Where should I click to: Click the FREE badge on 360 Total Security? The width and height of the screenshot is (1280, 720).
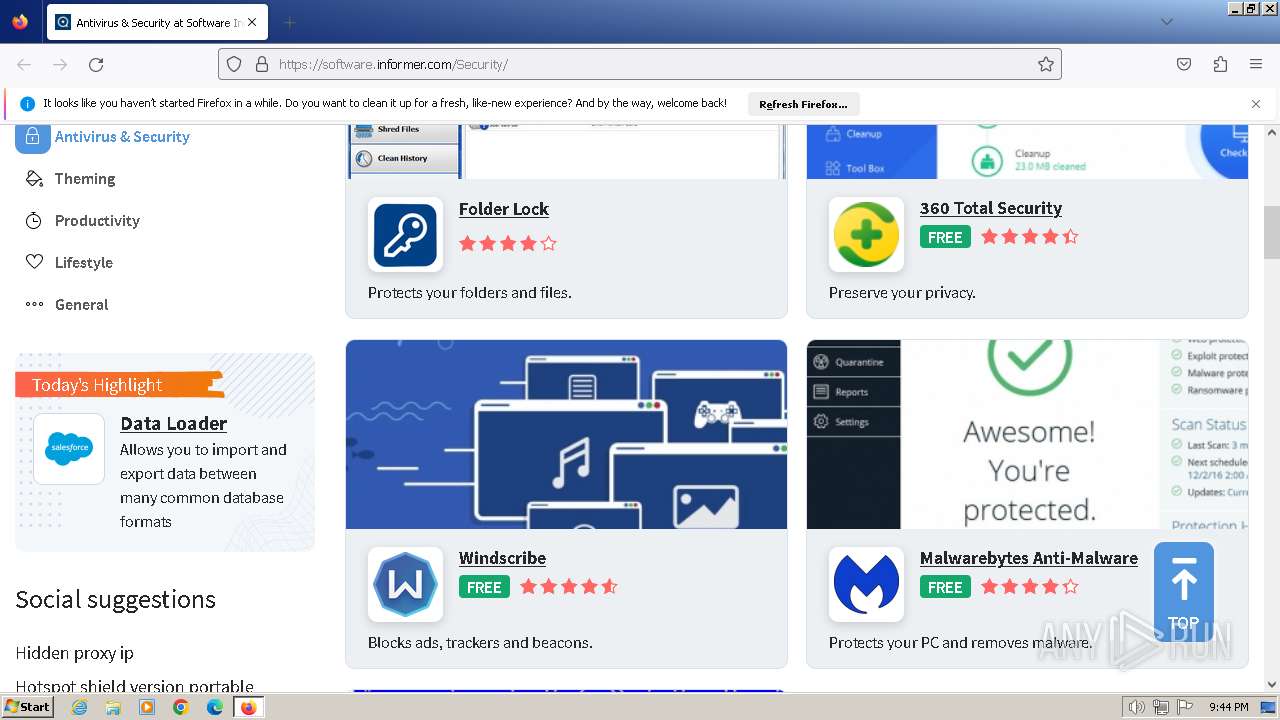pyautogui.click(x=945, y=237)
